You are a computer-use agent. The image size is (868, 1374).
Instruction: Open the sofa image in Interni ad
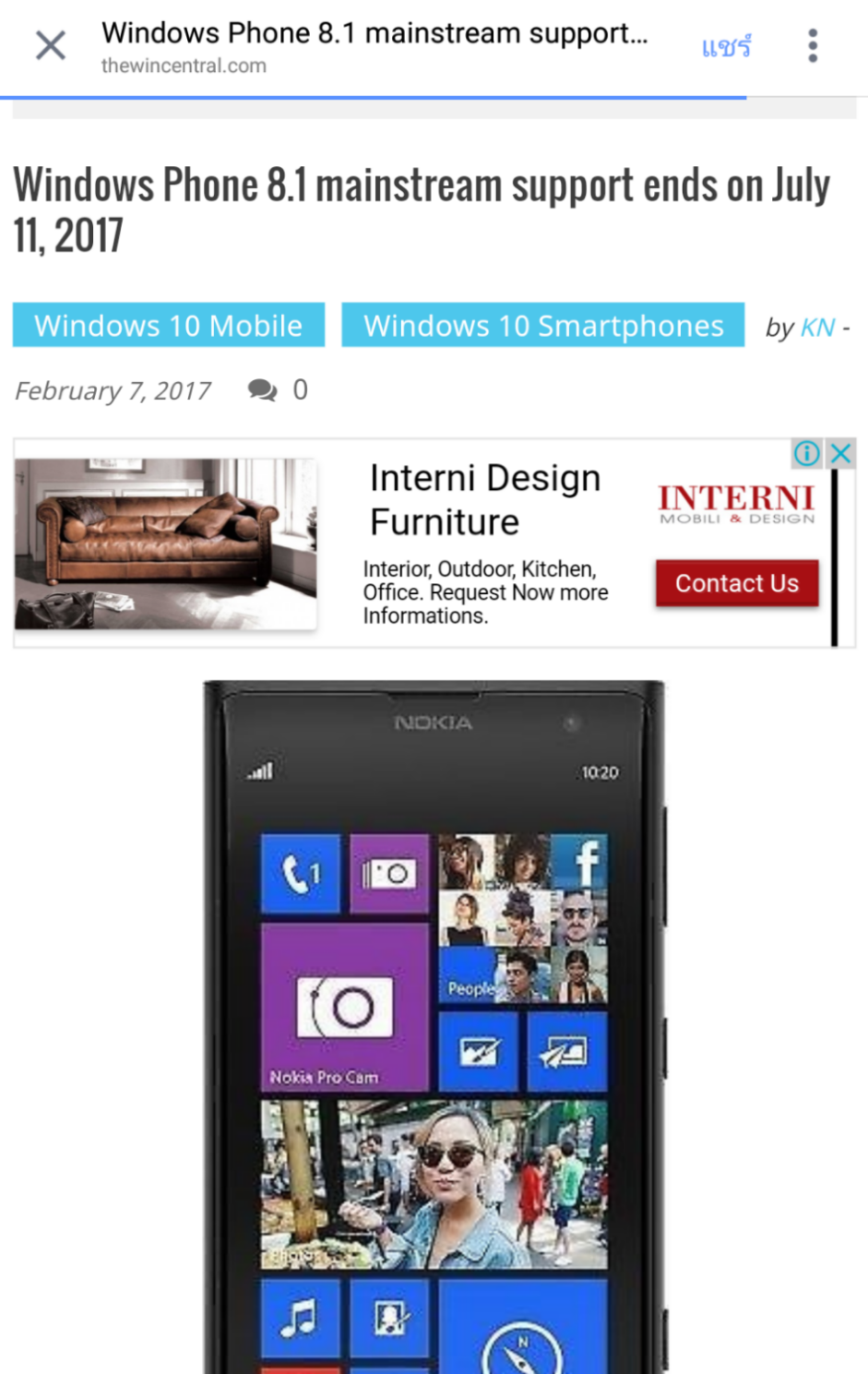pos(166,544)
